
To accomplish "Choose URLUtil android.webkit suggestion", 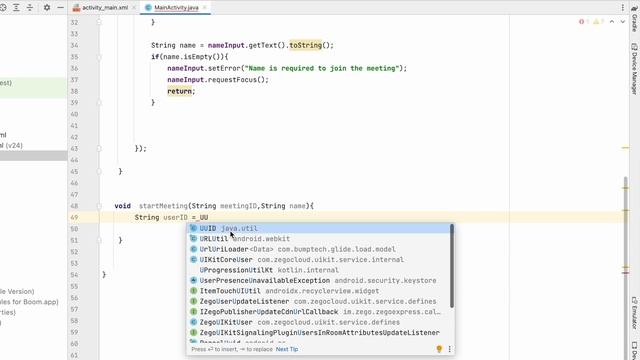I will pyautogui.click(x=319, y=239).
